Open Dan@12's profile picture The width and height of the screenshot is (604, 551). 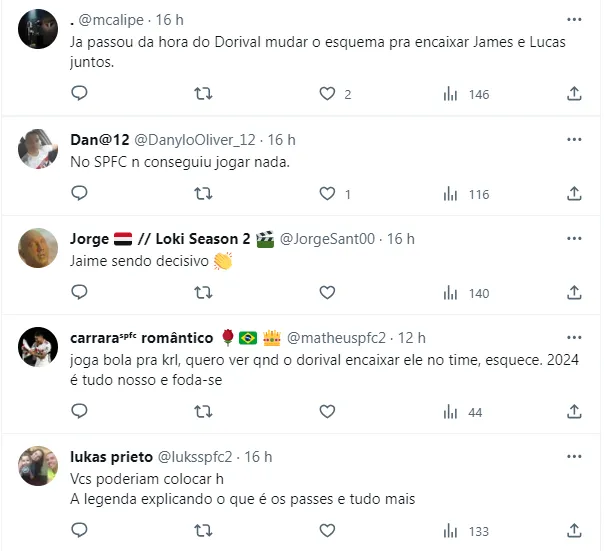[38, 150]
